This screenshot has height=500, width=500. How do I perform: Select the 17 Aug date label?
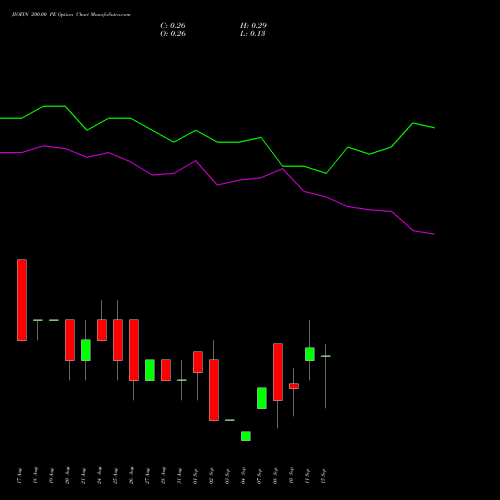click(x=19, y=476)
